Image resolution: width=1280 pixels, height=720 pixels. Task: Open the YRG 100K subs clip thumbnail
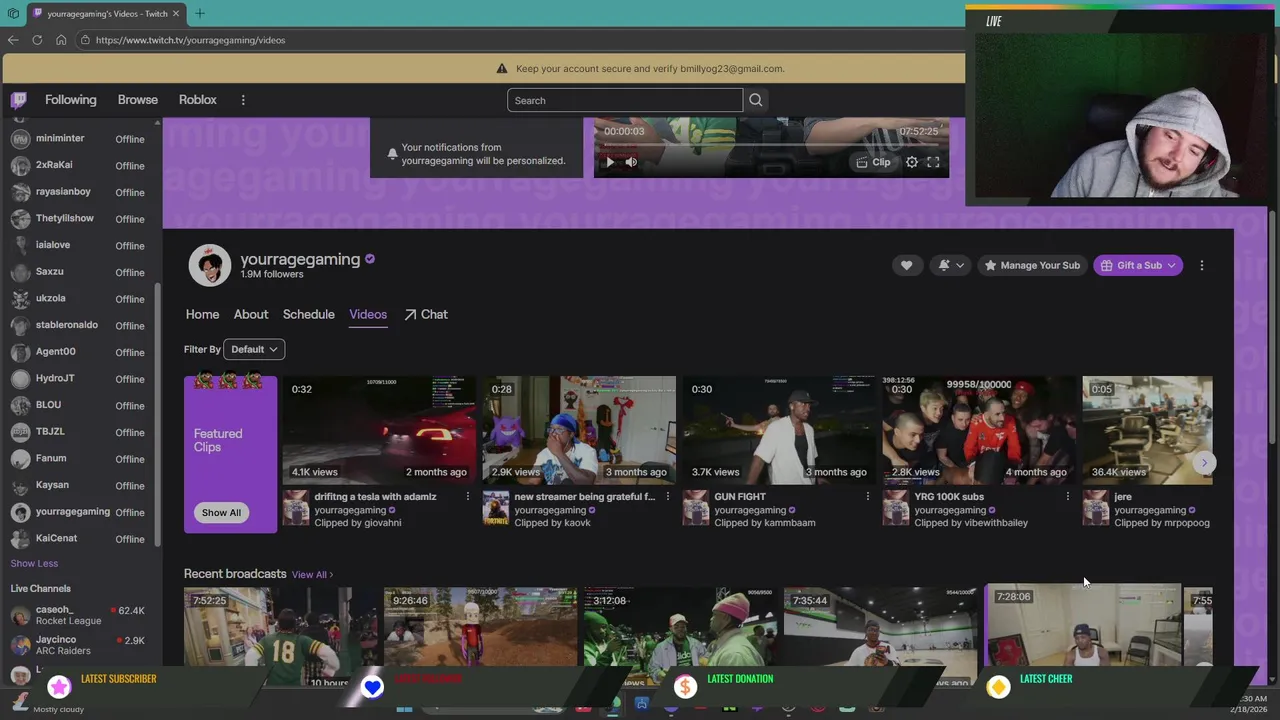979,430
